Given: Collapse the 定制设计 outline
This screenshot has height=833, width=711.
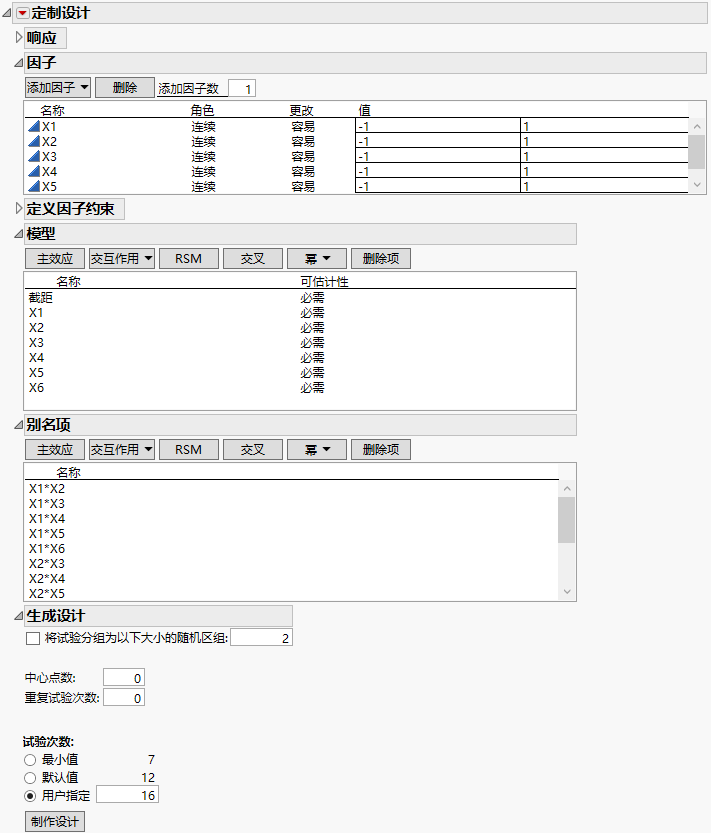Looking at the screenshot, I should click(x=7, y=13).
